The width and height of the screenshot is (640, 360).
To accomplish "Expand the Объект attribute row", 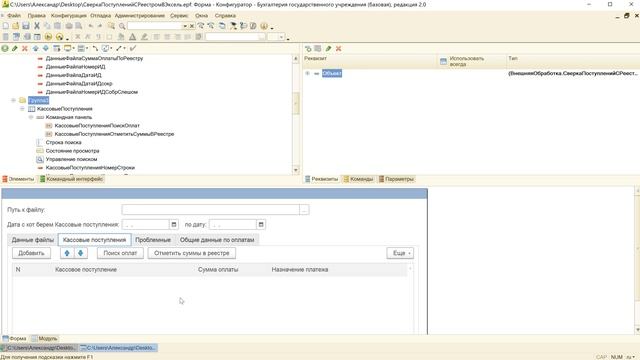I will click(307, 73).
